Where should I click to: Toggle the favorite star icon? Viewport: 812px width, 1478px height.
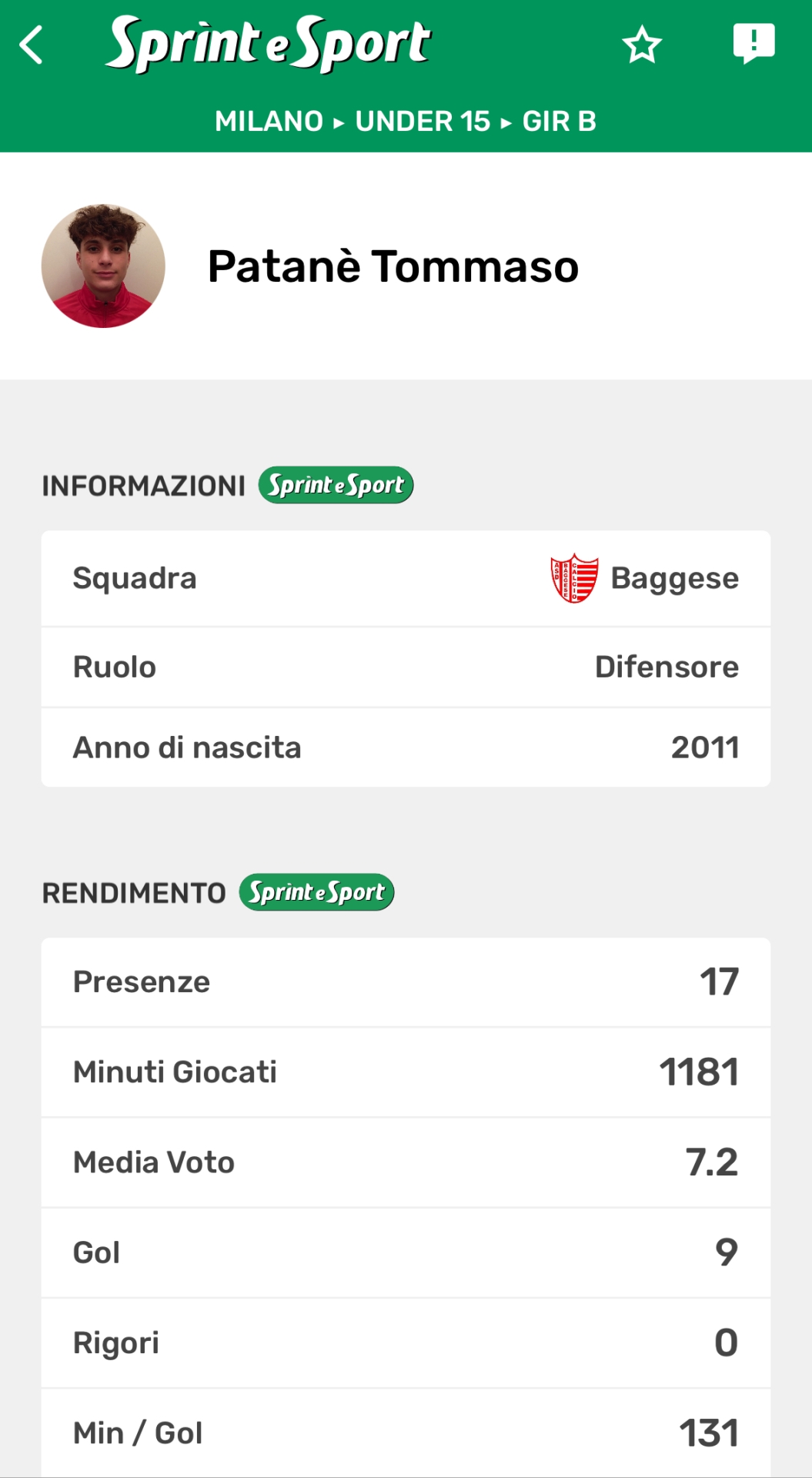tap(641, 45)
